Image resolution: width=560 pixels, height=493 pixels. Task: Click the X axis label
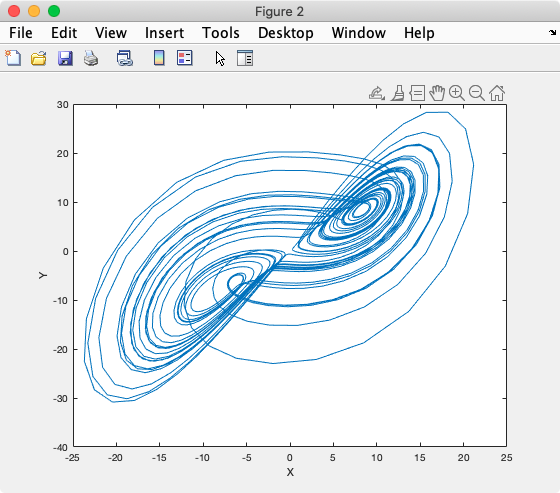click(290, 472)
